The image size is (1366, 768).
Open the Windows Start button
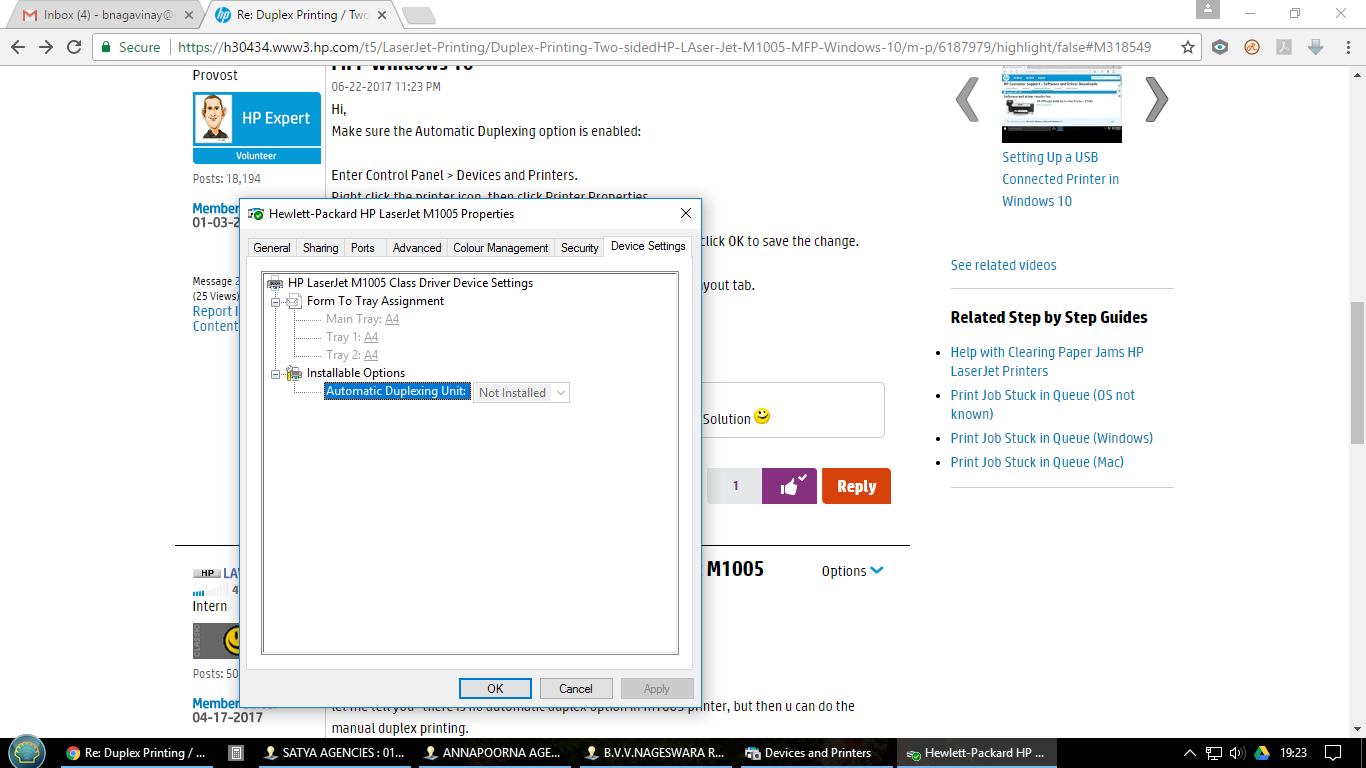pyautogui.click(x=27, y=752)
